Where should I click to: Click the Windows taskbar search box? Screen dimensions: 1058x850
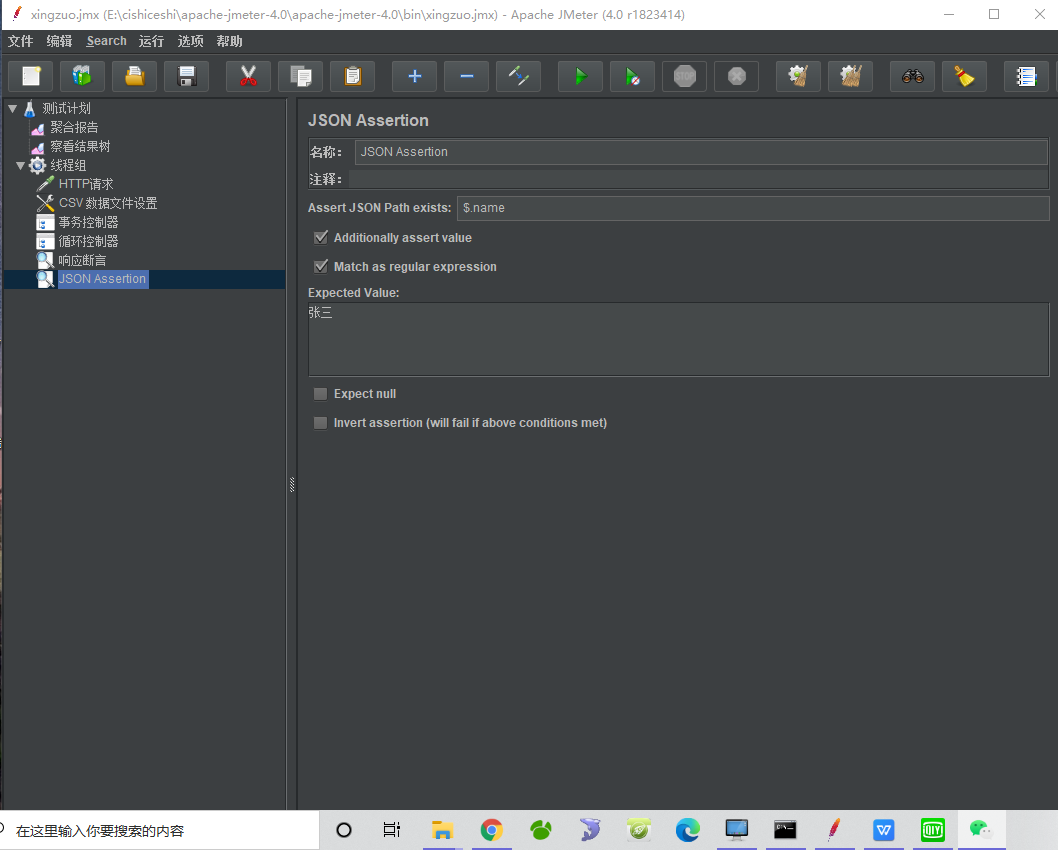pos(160,830)
